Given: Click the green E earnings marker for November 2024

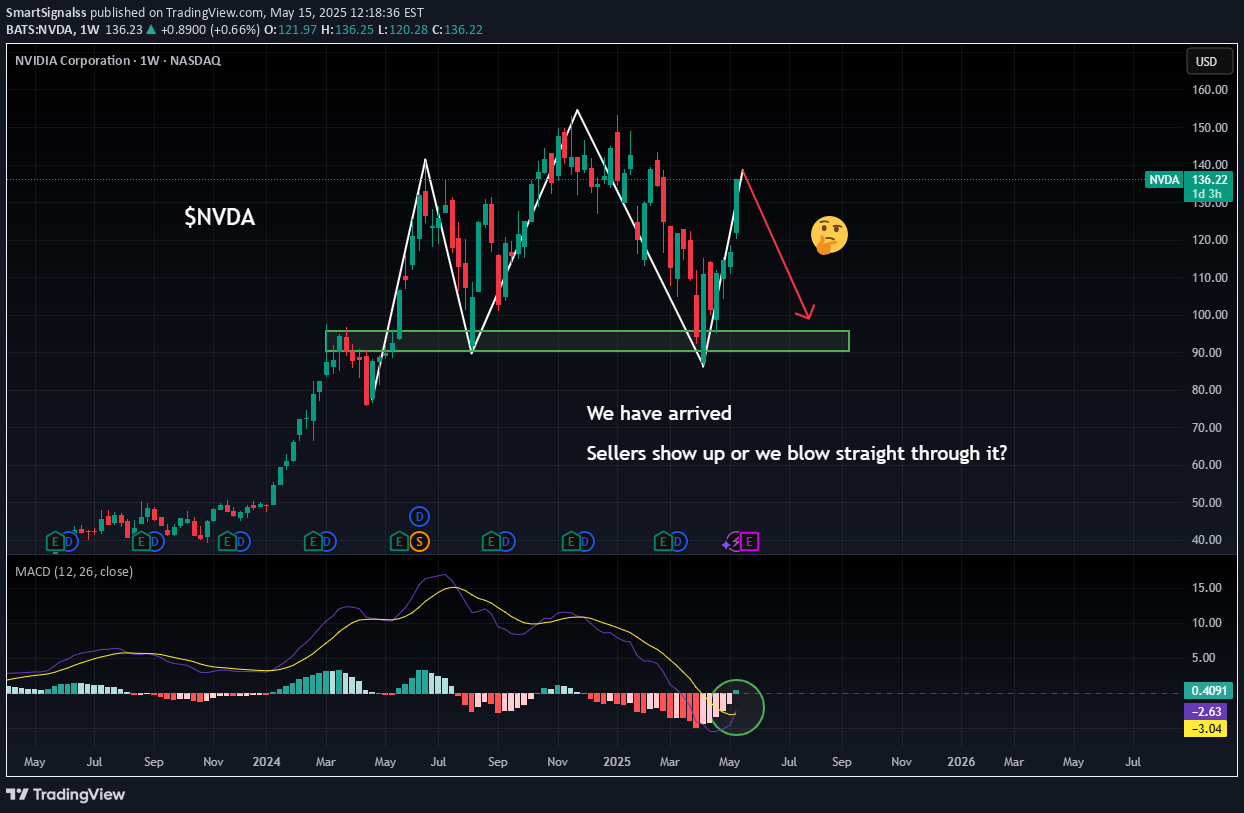Looking at the screenshot, I should point(572,542).
